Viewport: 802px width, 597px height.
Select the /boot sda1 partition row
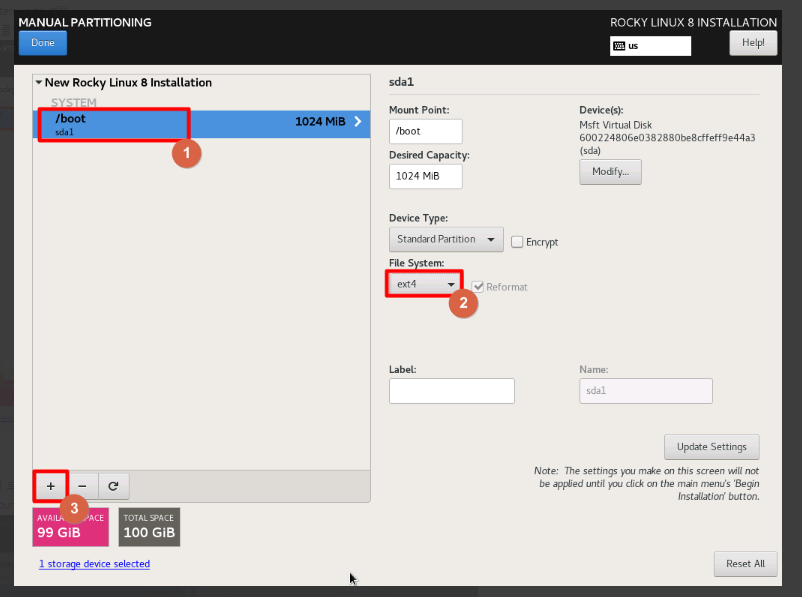(202, 124)
